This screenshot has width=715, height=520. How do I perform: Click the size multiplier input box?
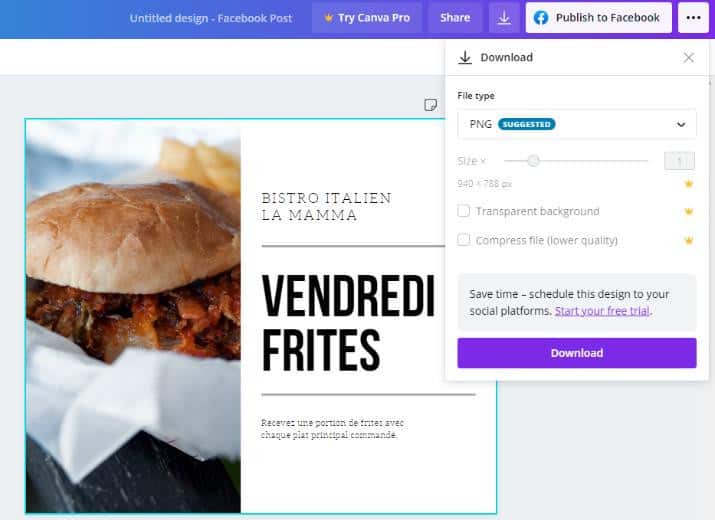tap(679, 161)
